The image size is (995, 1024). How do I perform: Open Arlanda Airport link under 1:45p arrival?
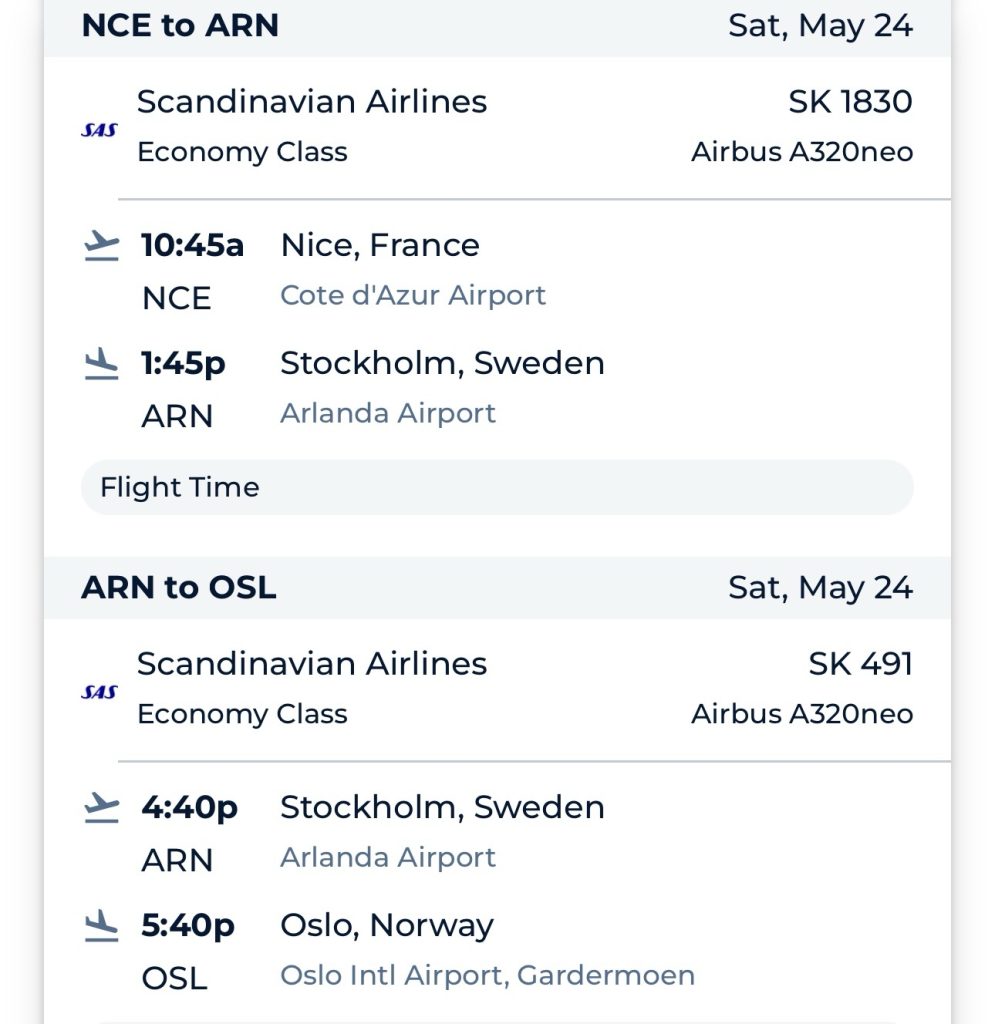pyautogui.click(x=388, y=413)
